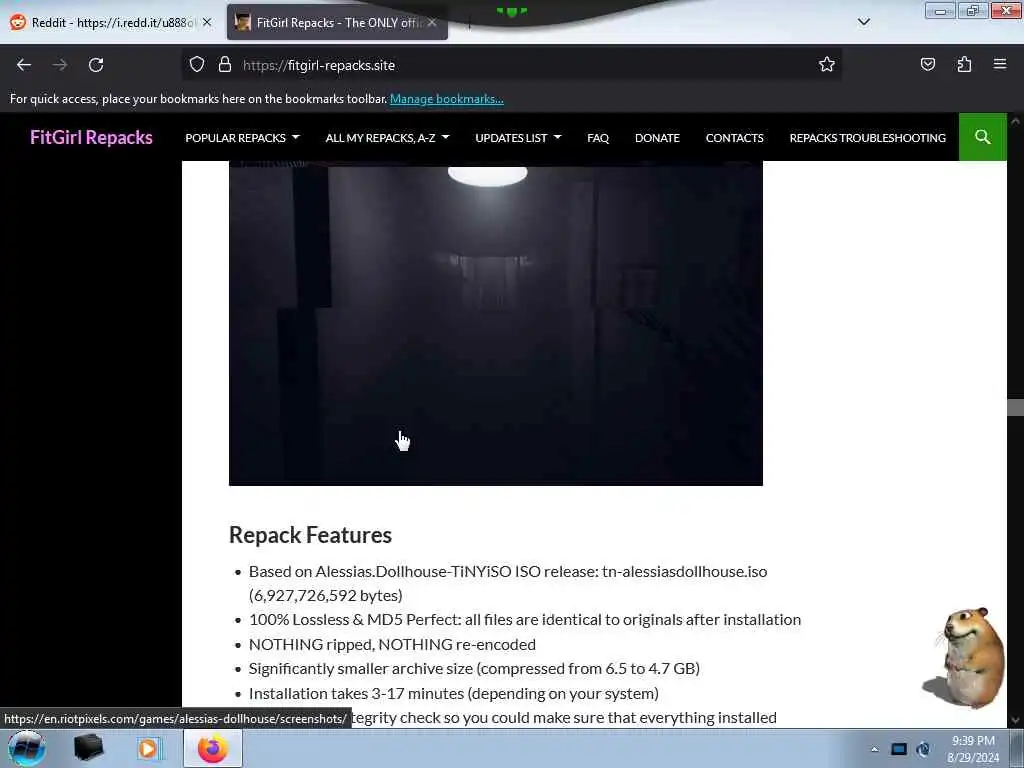1024x768 pixels.
Task: Open the tracking protection shield icon
Action: pos(197,65)
